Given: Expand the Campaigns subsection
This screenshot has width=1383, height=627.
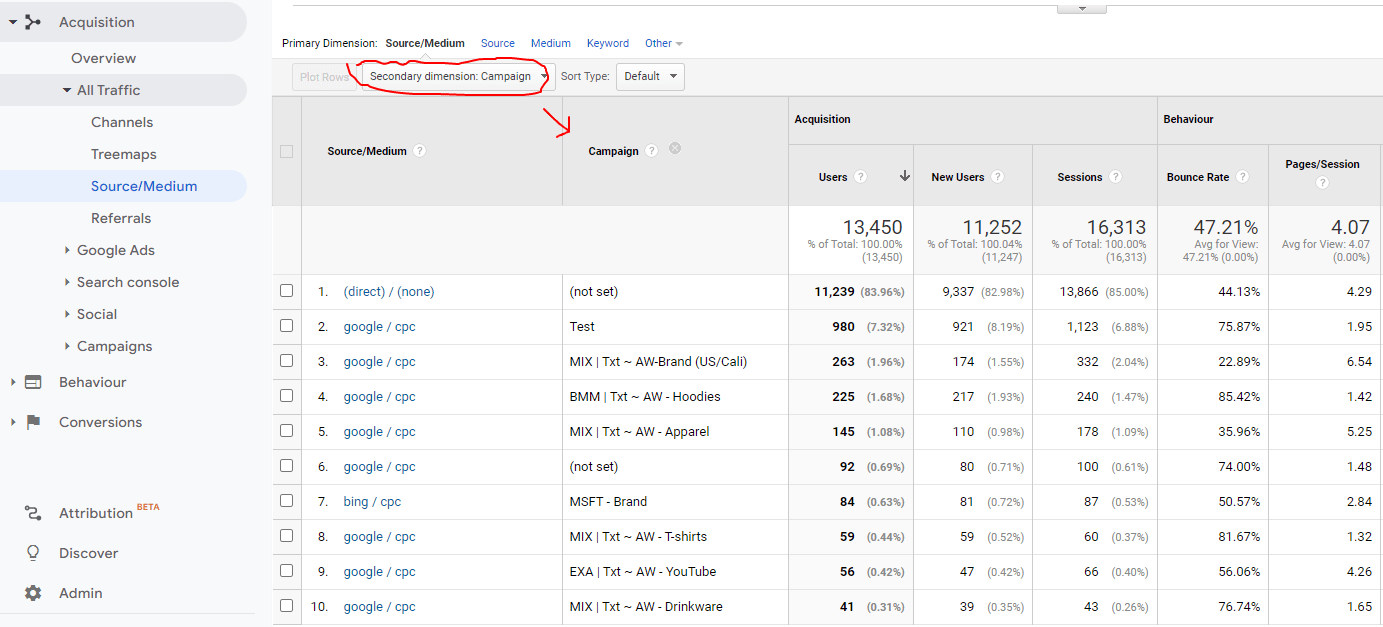Looking at the screenshot, I should click(67, 346).
